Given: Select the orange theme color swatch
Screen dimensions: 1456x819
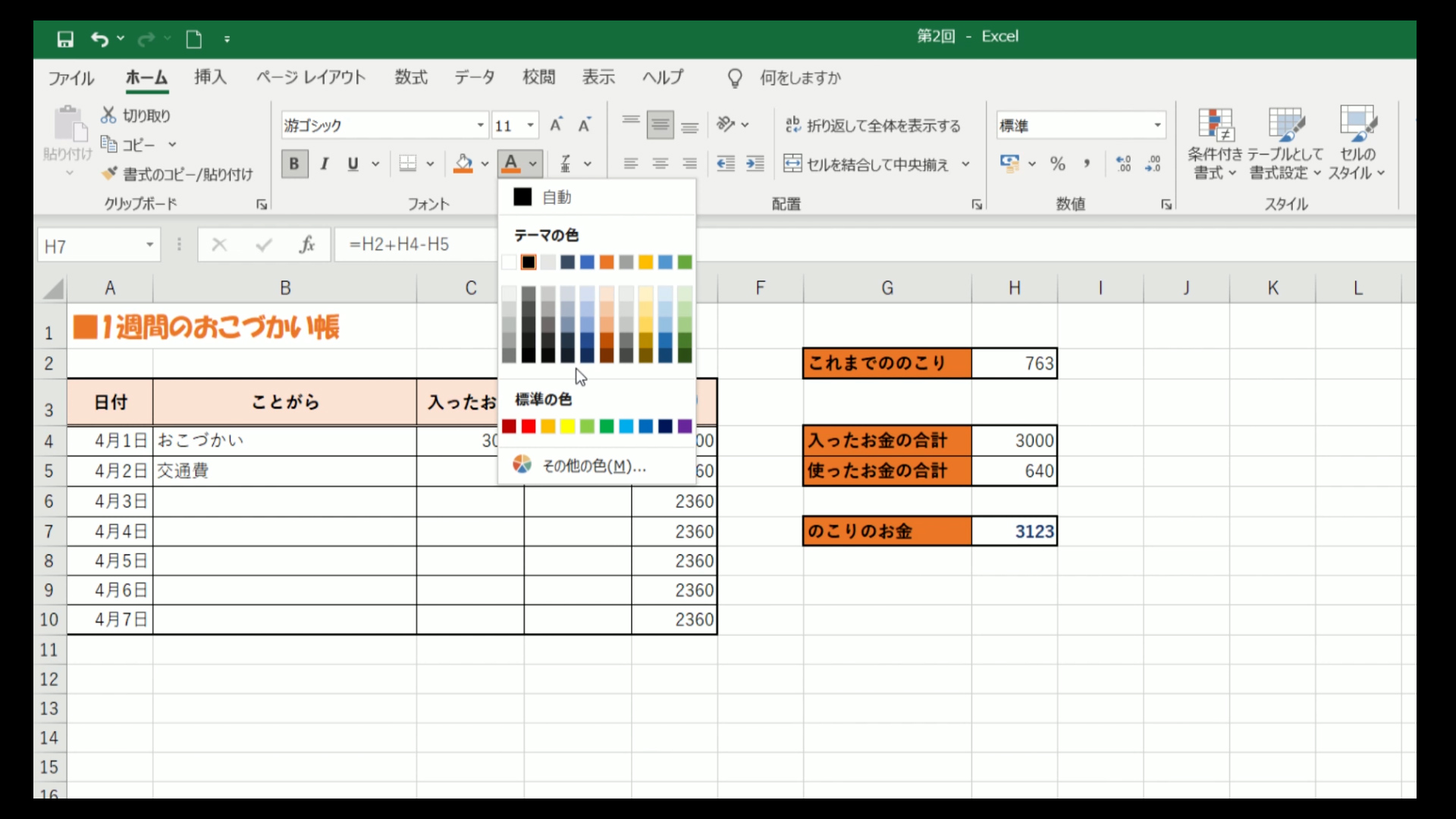Looking at the screenshot, I should pyautogui.click(x=607, y=262).
